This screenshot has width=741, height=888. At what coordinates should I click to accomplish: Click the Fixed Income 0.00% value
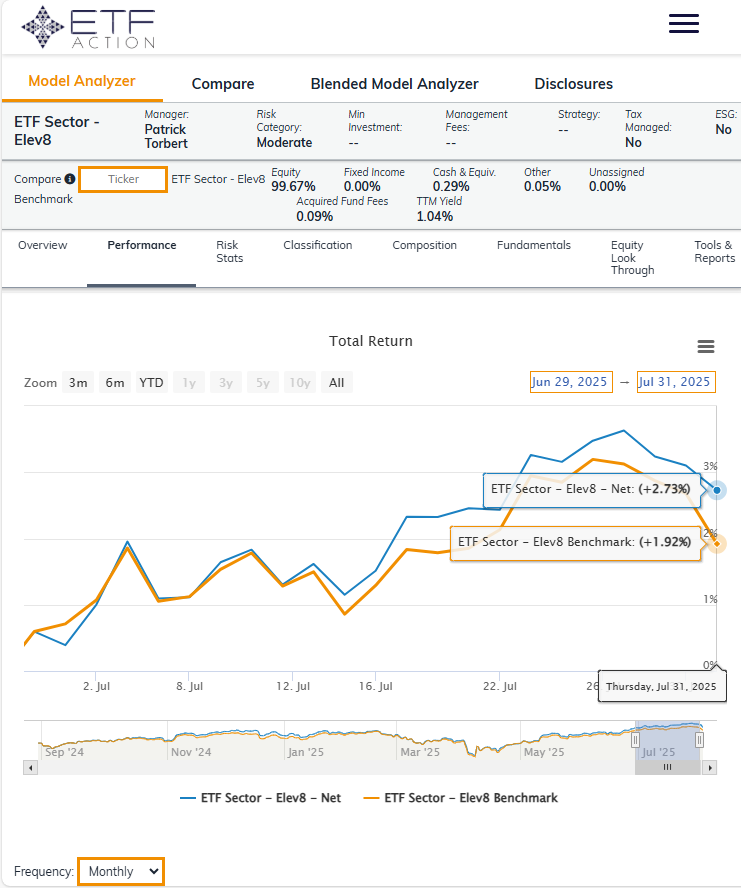click(362, 186)
